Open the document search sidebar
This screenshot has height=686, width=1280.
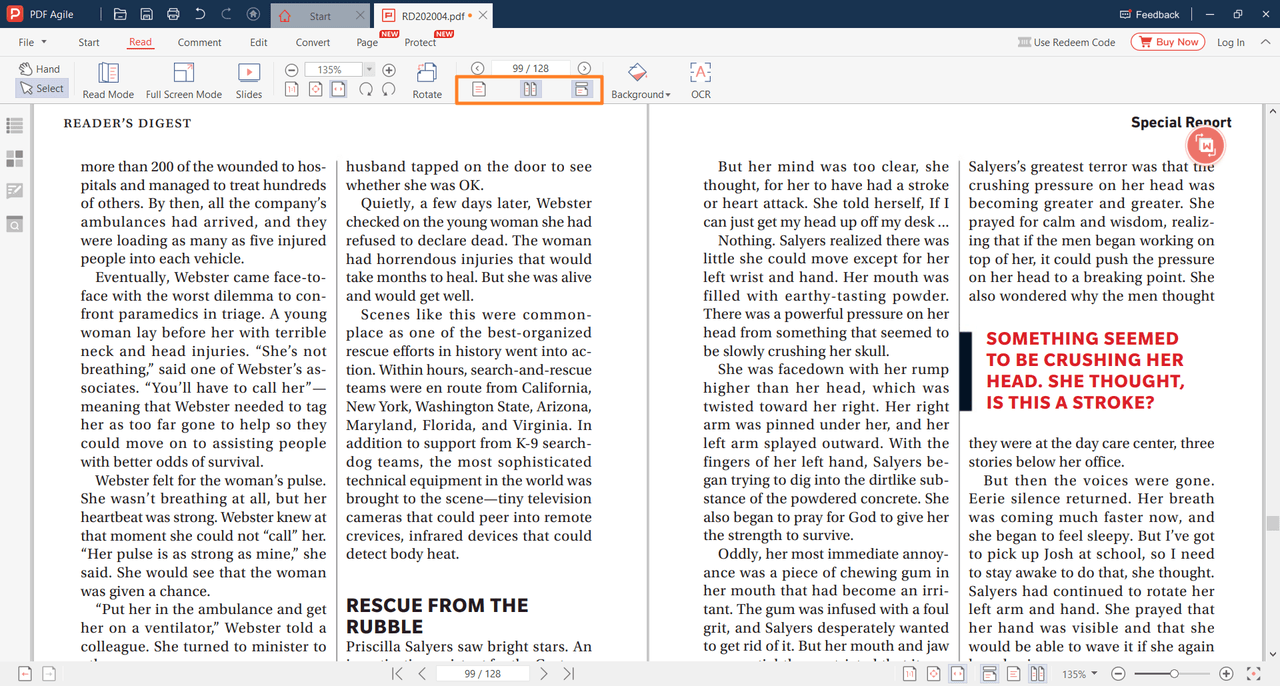click(13, 223)
